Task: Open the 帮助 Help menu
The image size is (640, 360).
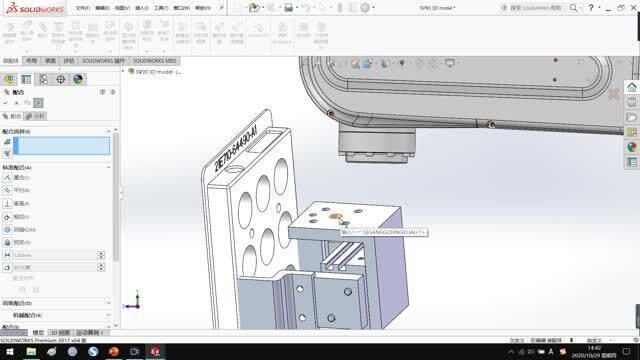Action: [203, 8]
